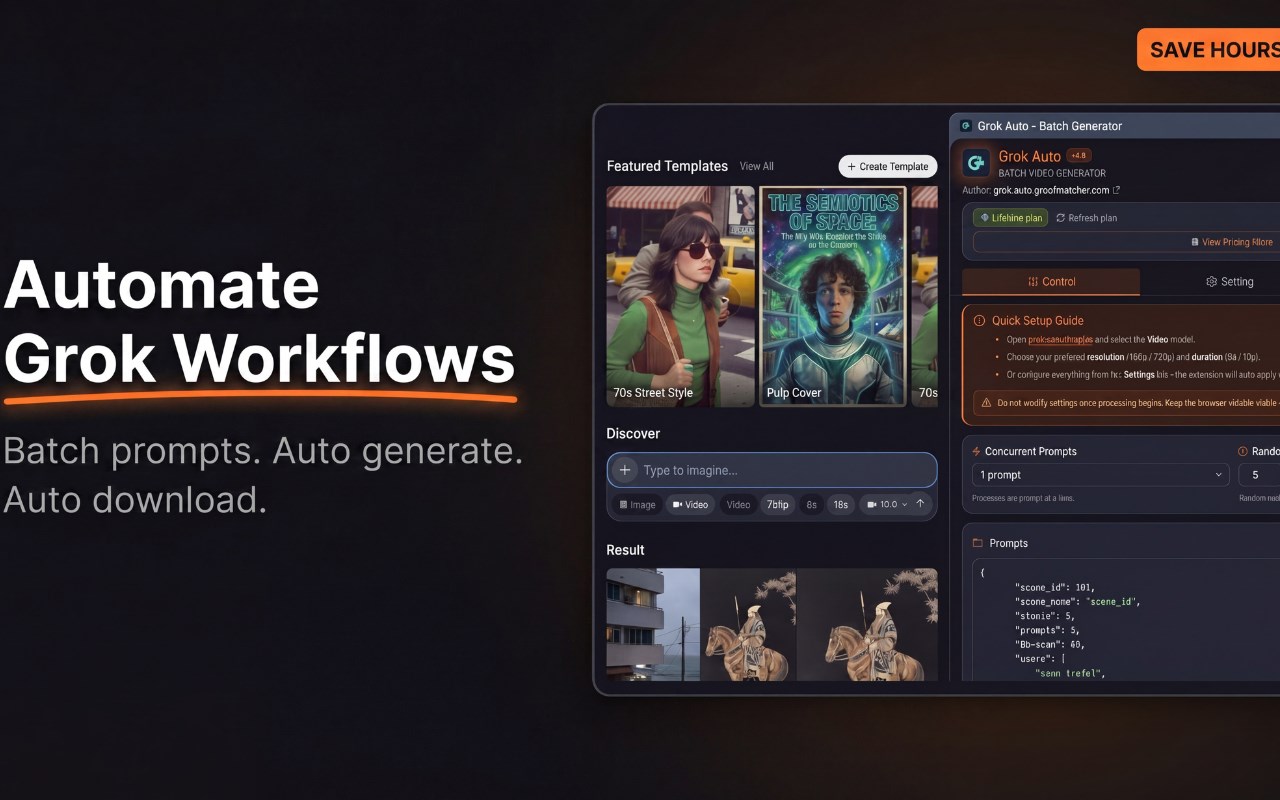Click inside the Prompts JSON editor
Viewport: 1280px width, 800px height.
tap(1126, 620)
